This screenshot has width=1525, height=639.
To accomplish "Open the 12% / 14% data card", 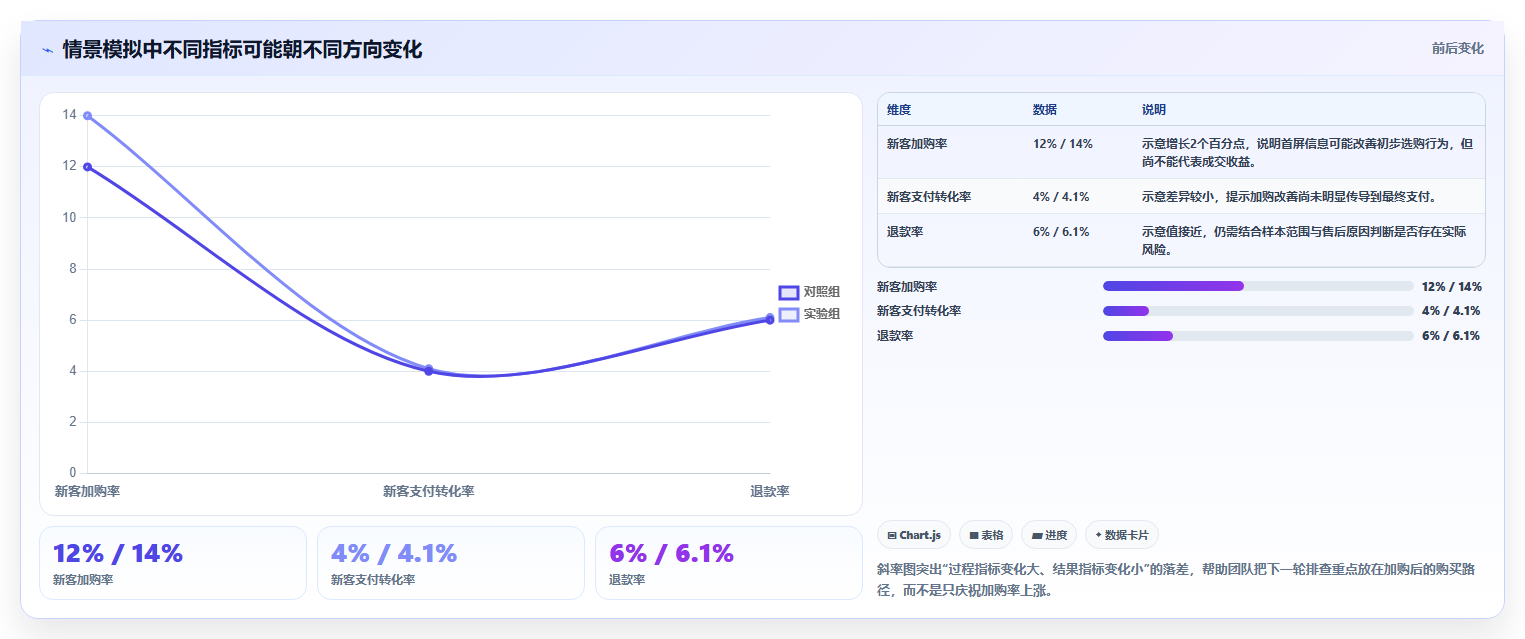I will pos(173,563).
